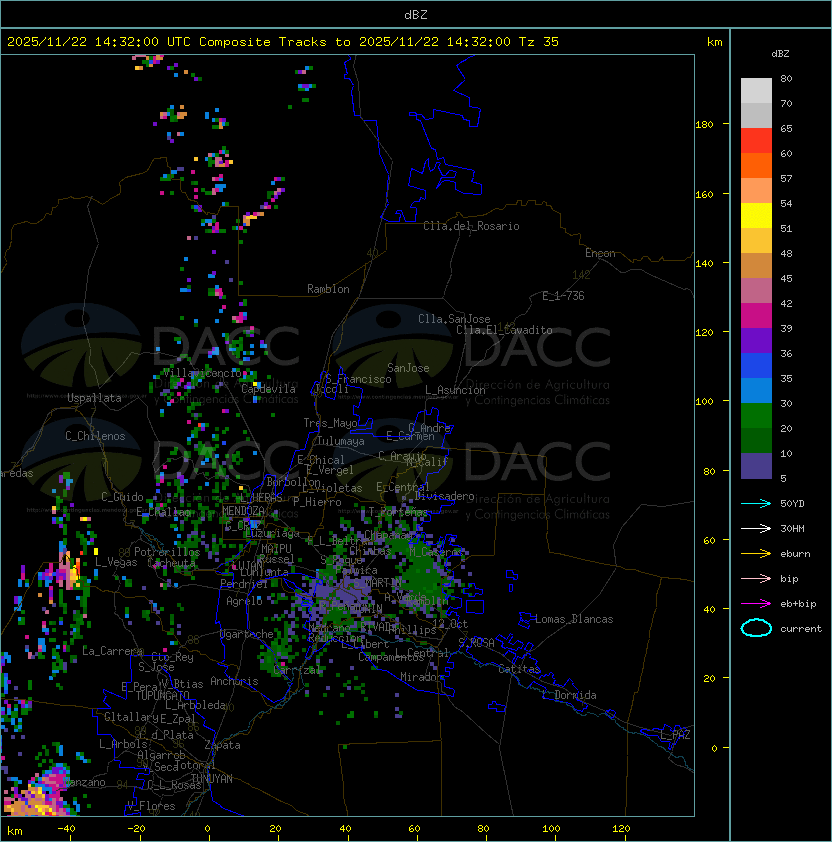Click the Ramblon place label

click(x=328, y=289)
